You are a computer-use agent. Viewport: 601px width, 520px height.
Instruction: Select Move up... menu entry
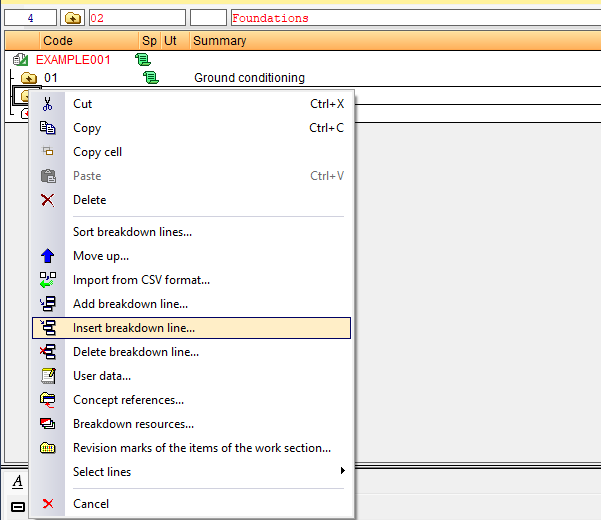point(192,256)
